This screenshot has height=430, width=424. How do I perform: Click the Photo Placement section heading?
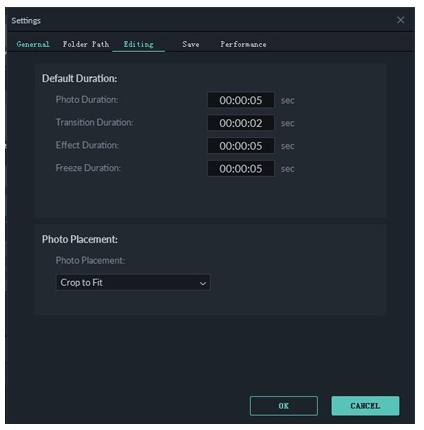point(80,239)
